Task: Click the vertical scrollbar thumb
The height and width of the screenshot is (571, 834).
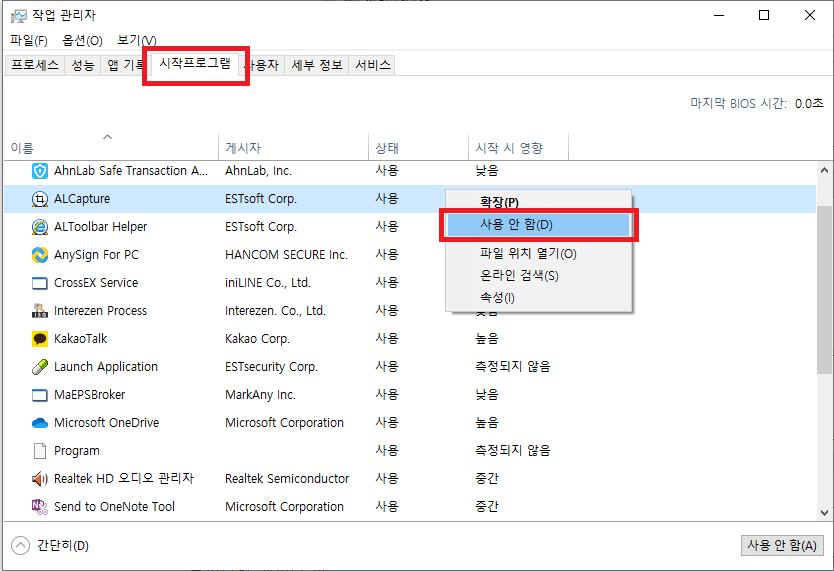Action: click(x=824, y=290)
